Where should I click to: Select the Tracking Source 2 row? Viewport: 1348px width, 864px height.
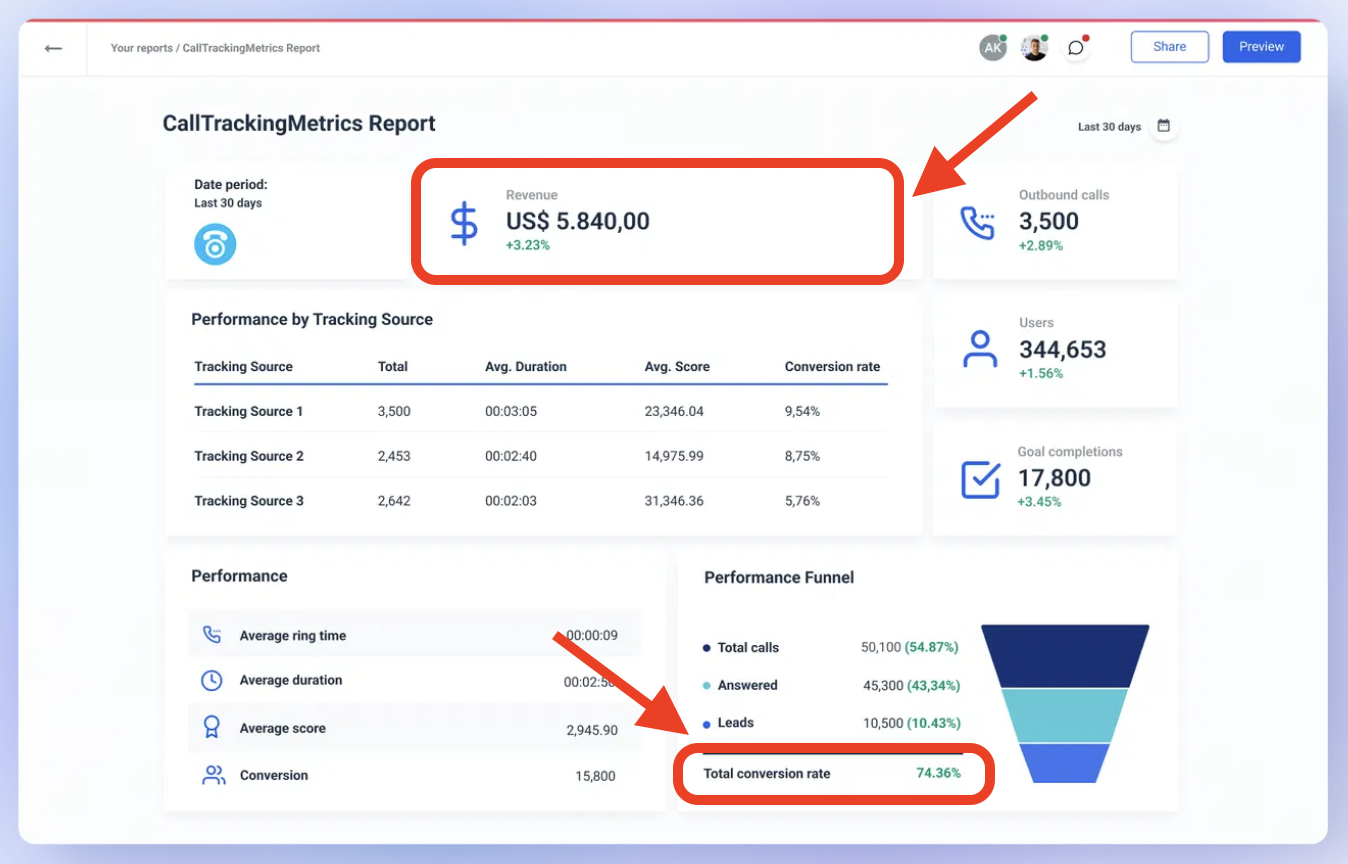540,456
